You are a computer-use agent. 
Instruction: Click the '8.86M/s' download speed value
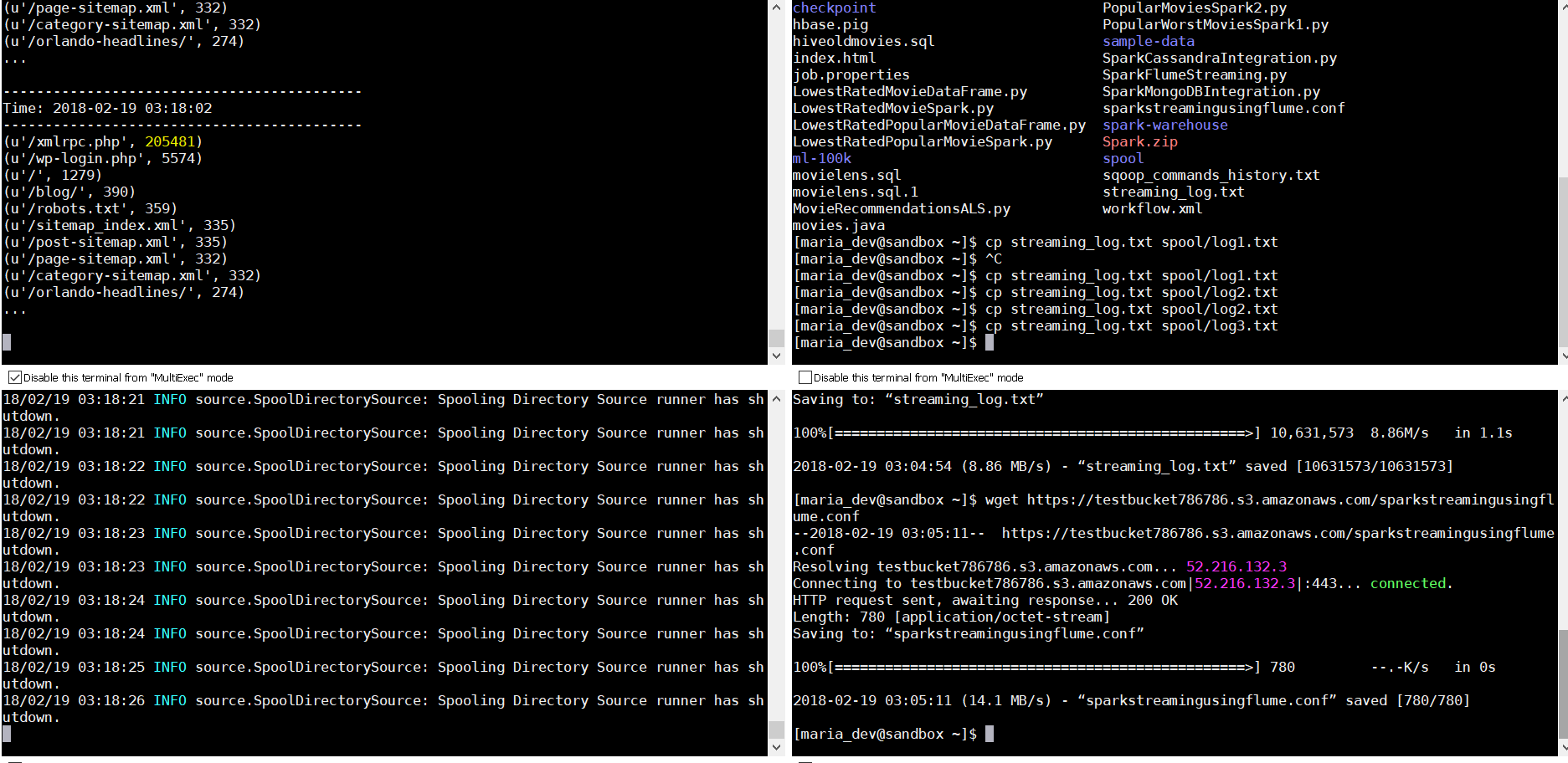click(1400, 433)
